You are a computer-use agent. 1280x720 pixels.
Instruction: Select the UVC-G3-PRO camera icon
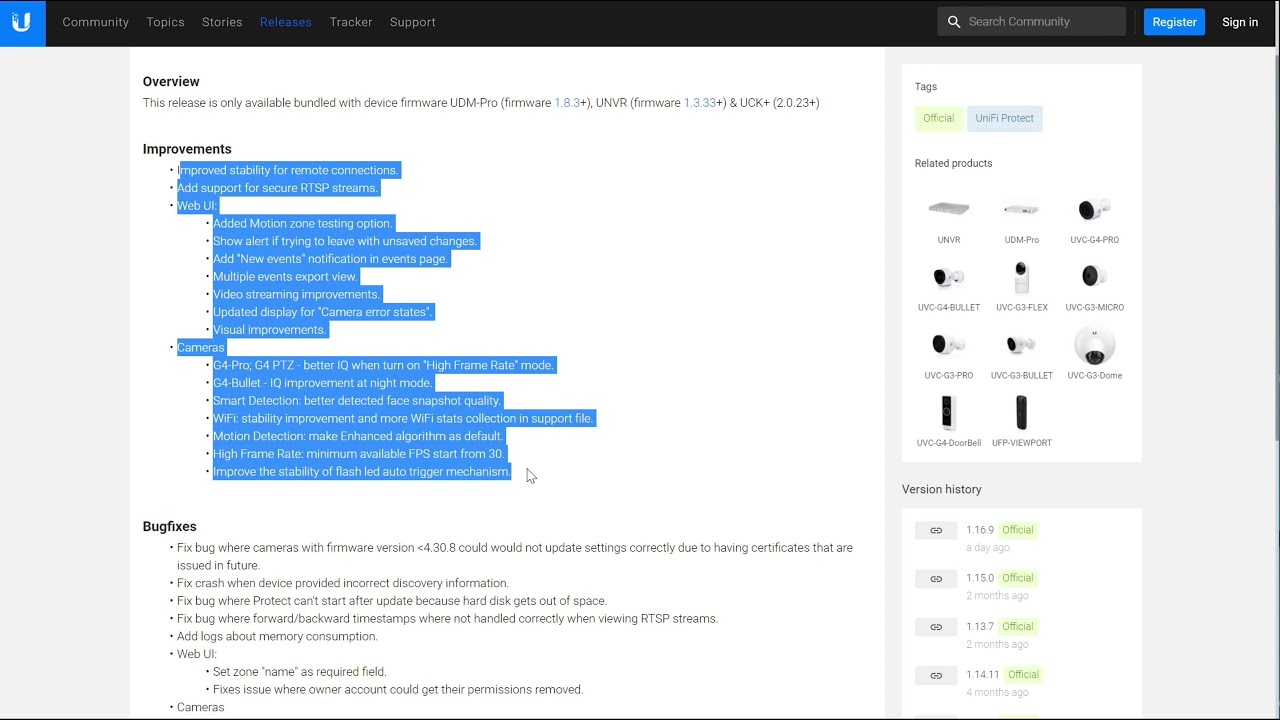click(949, 345)
